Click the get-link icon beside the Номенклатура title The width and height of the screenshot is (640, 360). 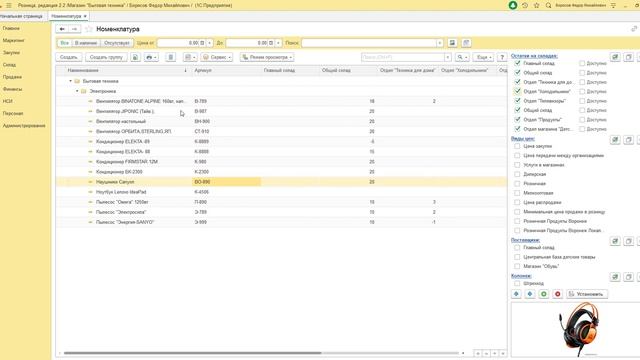[x=634, y=29]
